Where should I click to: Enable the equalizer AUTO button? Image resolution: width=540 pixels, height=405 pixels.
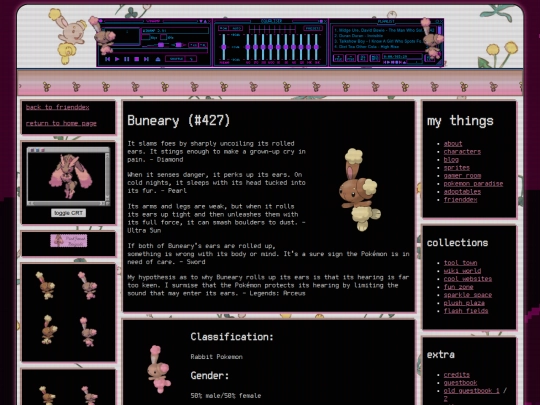pyautogui.click(x=236, y=28)
